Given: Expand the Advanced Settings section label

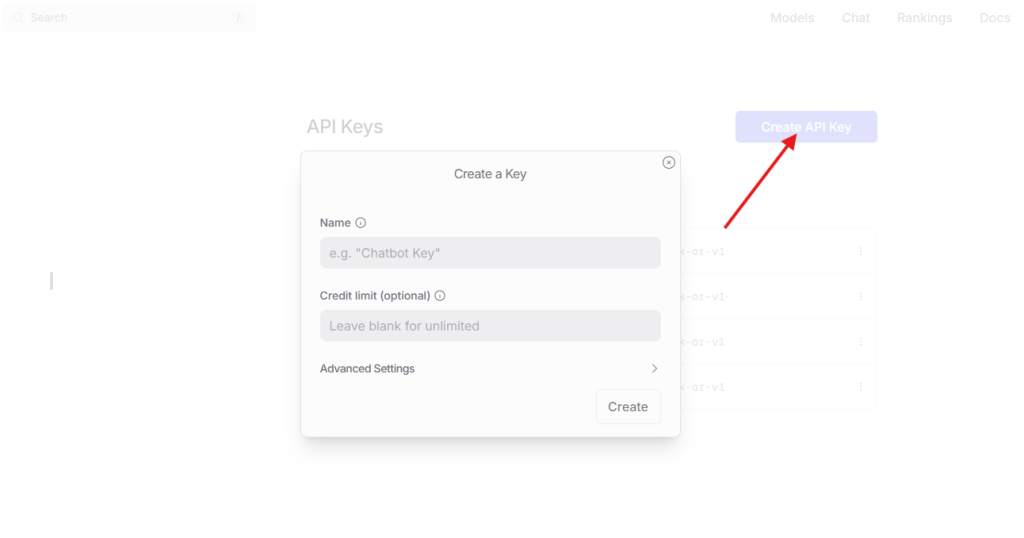Looking at the screenshot, I should 367,368.
